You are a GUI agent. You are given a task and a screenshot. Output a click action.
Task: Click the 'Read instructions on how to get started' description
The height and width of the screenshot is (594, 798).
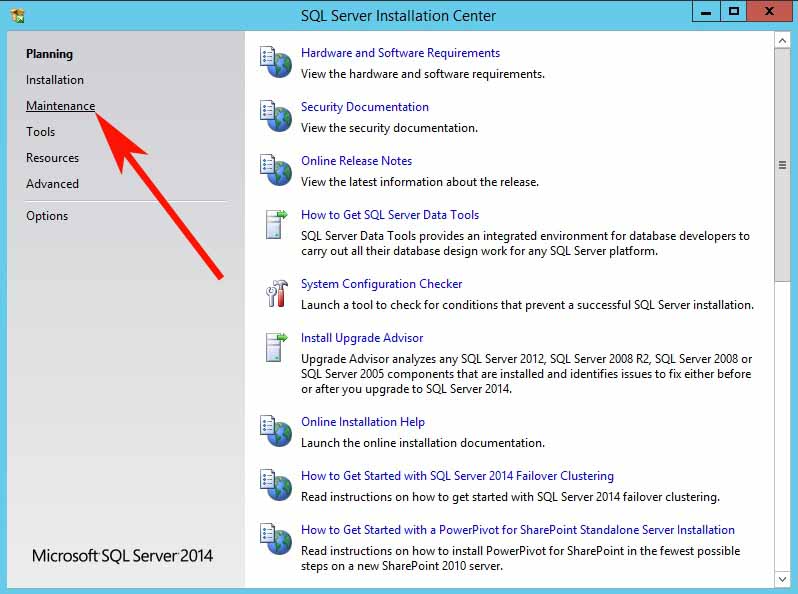click(510, 497)
